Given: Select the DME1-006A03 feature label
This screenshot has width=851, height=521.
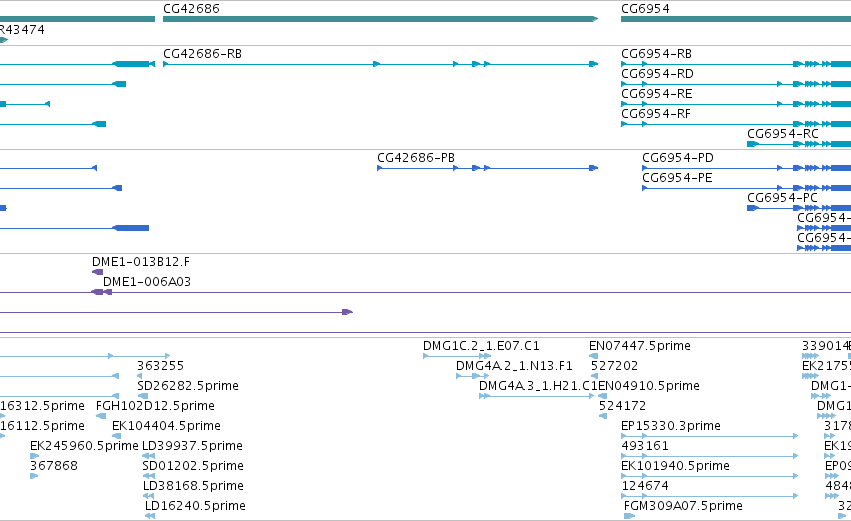Looking at the screenshot, I should 147,282.
